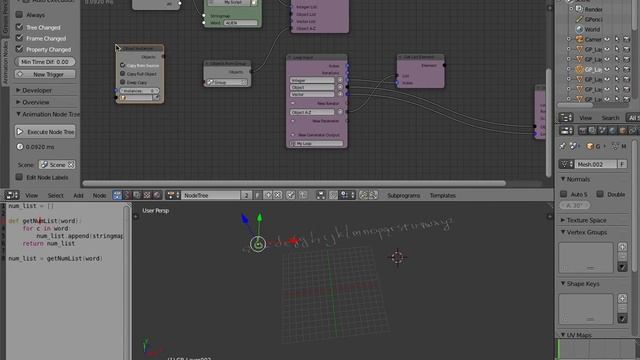This screenshot has height=360, width=640.
Task: Open the World tab icon in properties
Action: (613, 131)
